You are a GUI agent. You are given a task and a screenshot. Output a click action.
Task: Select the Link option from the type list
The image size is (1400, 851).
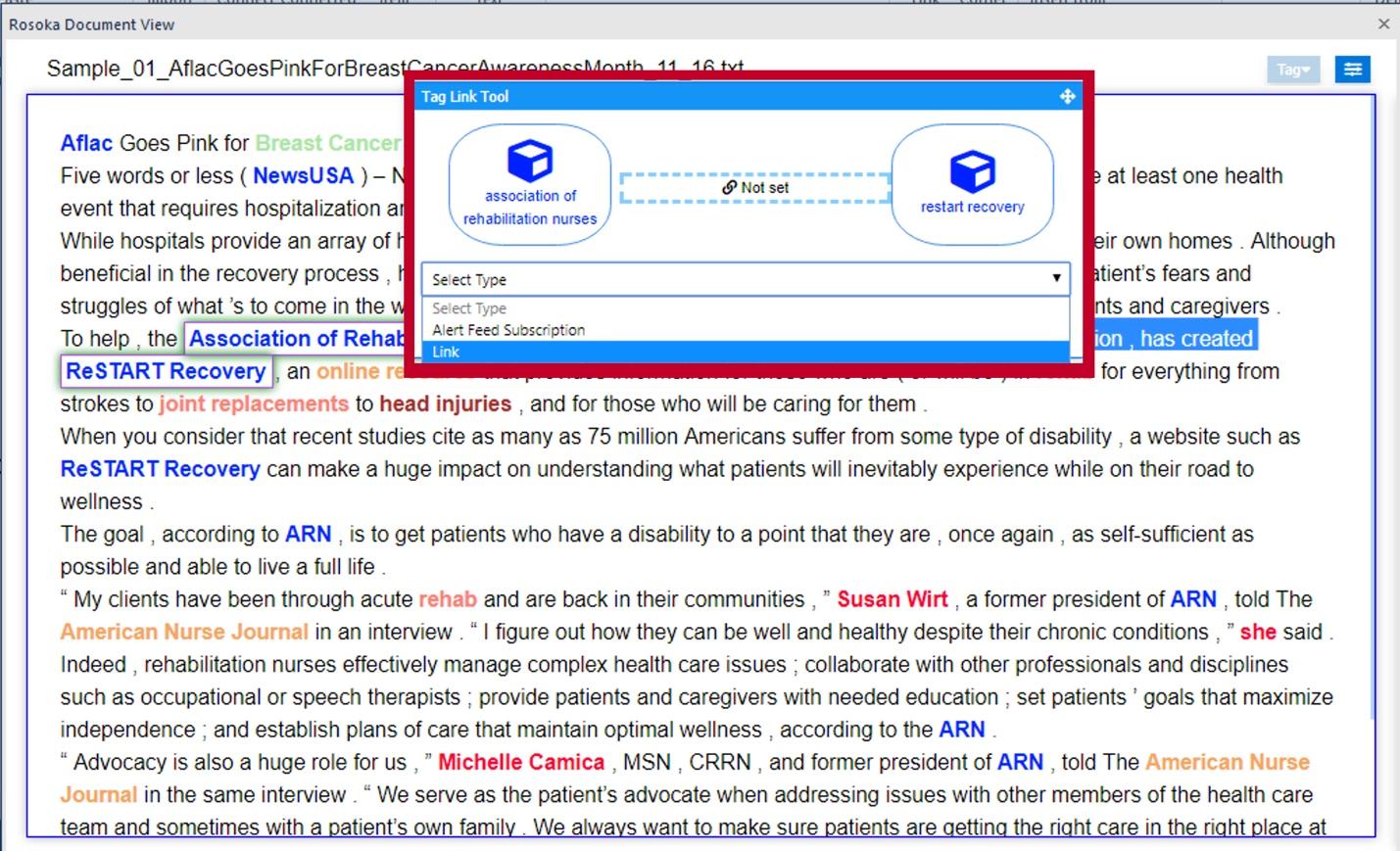[446, 352]
